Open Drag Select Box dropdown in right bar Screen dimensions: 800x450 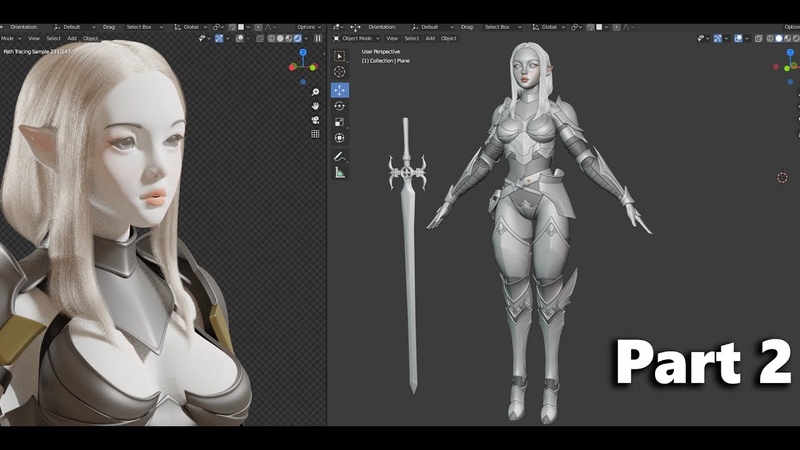point(503,27)
